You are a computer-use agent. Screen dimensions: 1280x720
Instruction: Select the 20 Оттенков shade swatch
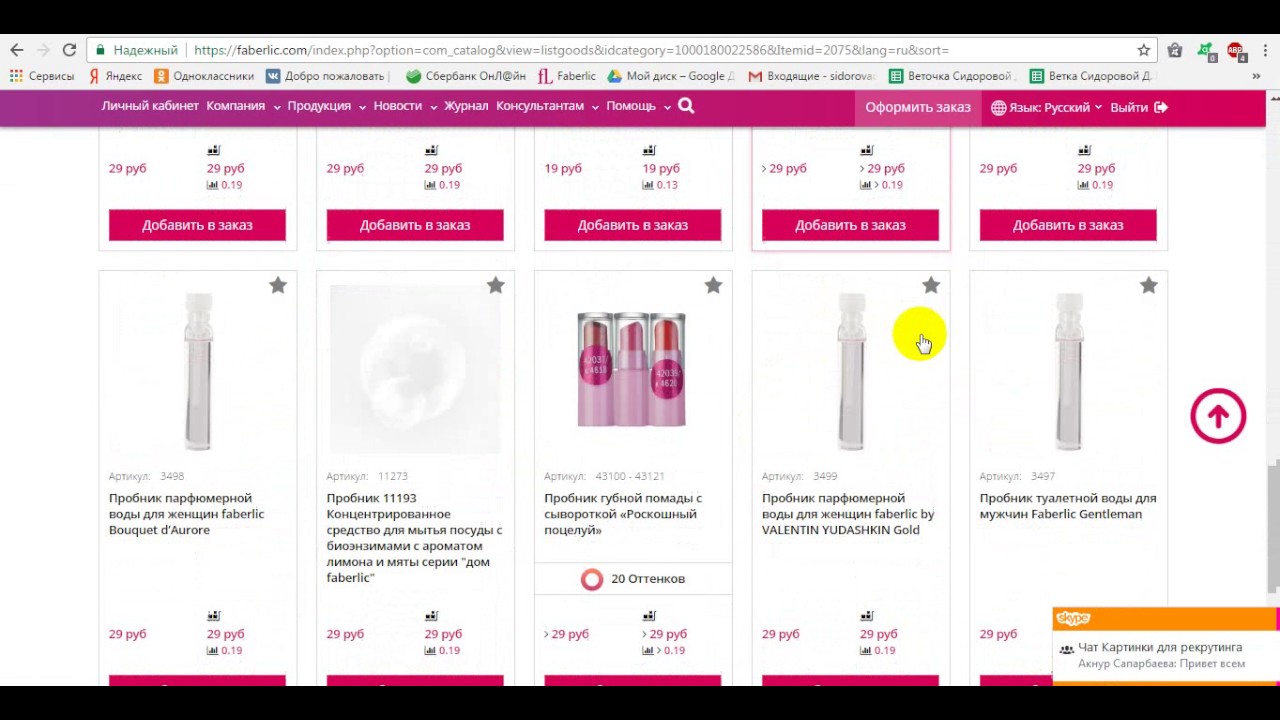592,579
